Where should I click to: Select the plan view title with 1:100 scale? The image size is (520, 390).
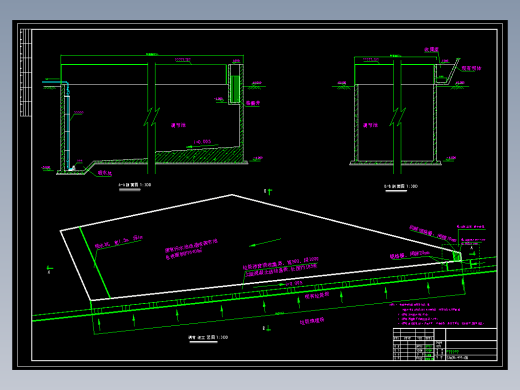pyautogui.click(x=208, y=337)
